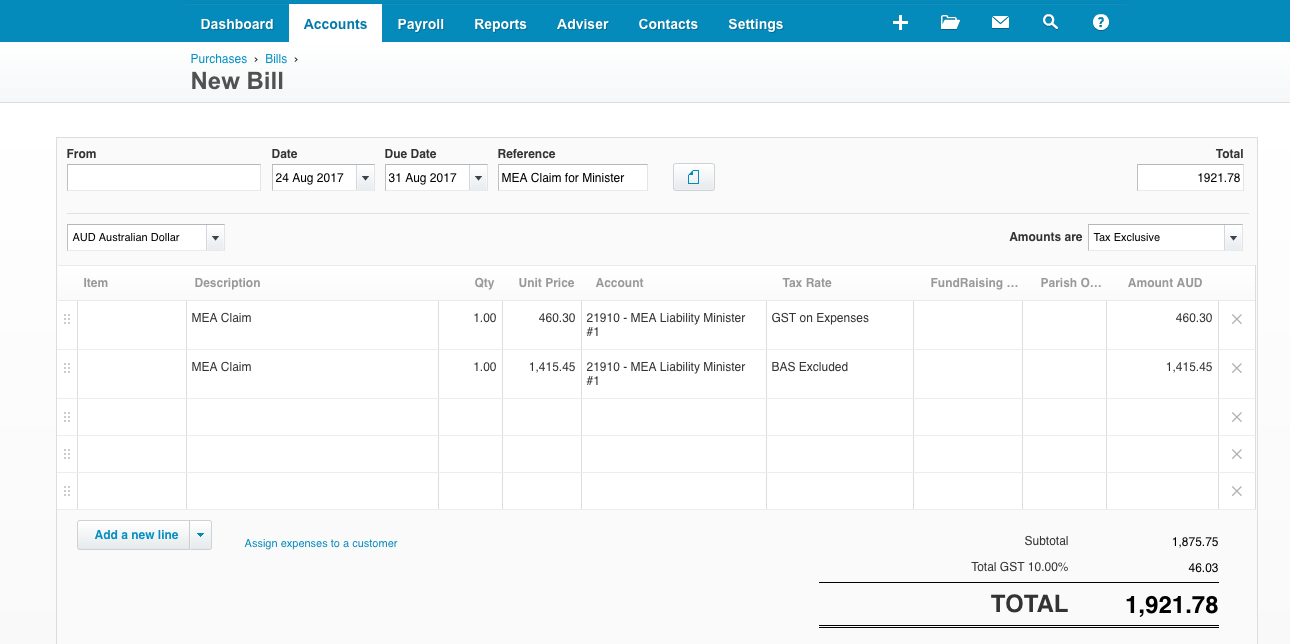Click the Total field showing 1921.78
The width and height of the screenshot is (1290, 644).
[1190, 178]
